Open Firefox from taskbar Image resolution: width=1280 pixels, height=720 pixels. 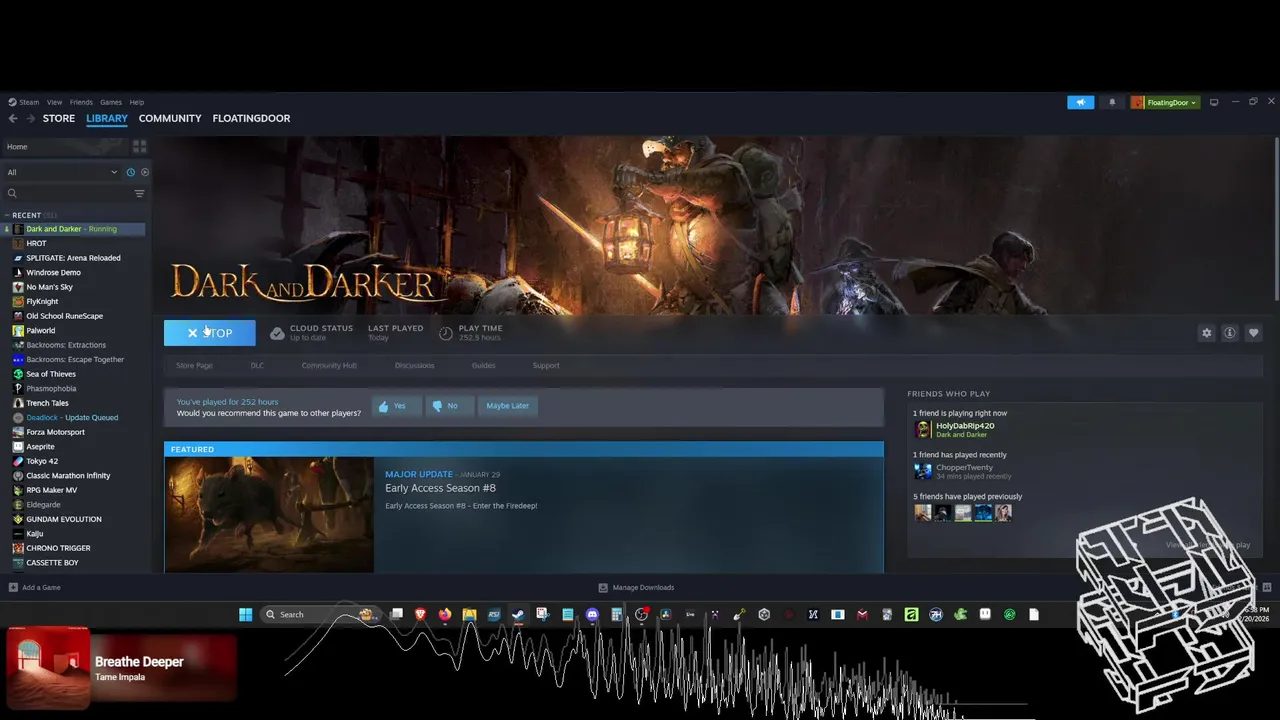[x=445, y=614]
